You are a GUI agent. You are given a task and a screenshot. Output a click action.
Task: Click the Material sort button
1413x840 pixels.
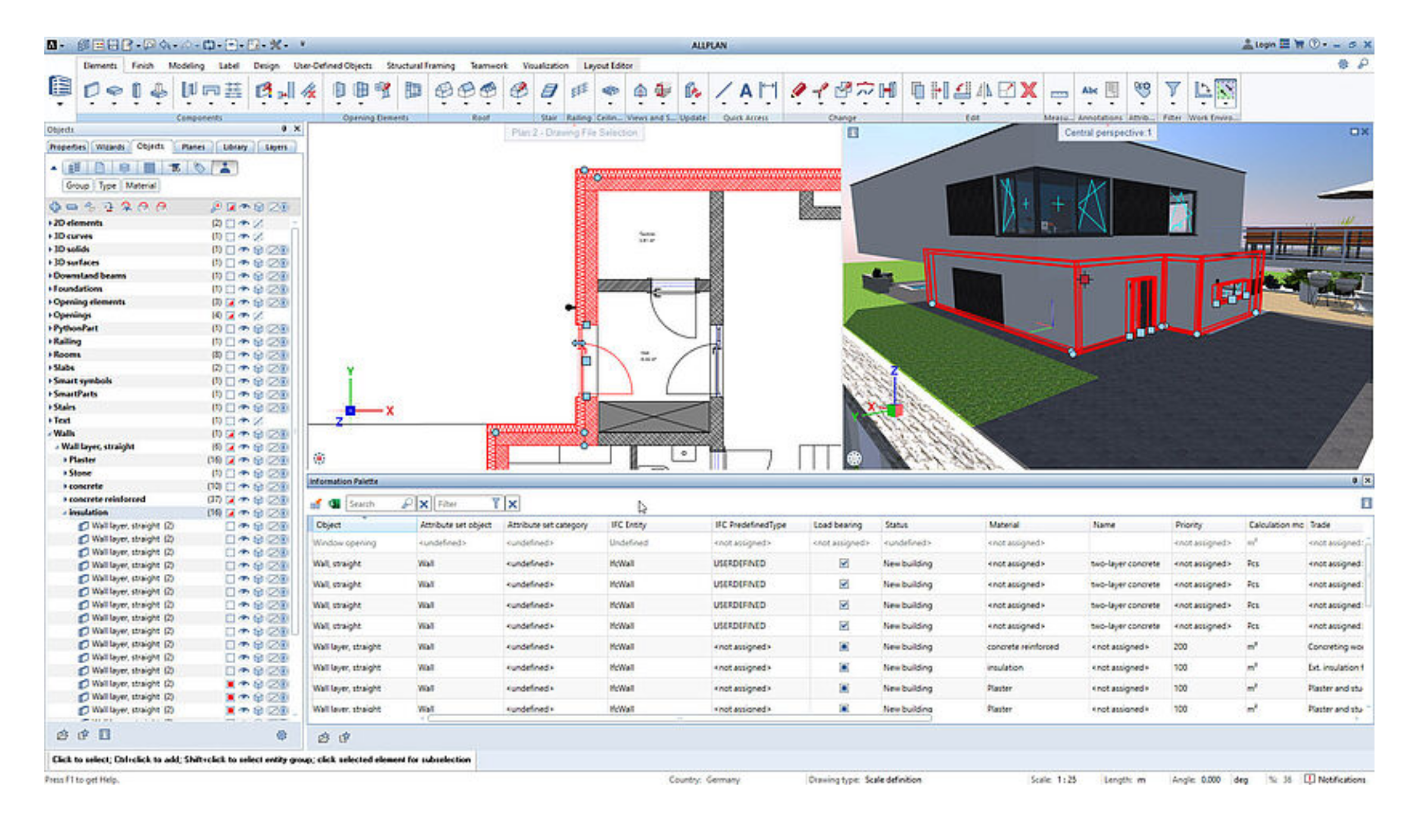141,186
